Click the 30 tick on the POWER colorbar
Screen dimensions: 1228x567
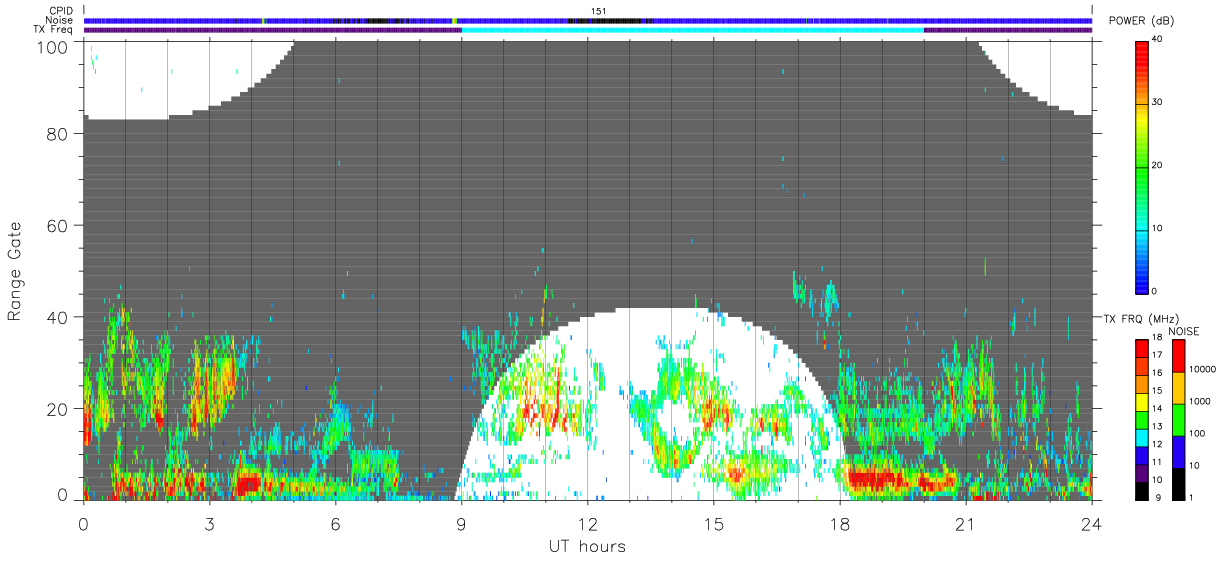(1158, 102)
